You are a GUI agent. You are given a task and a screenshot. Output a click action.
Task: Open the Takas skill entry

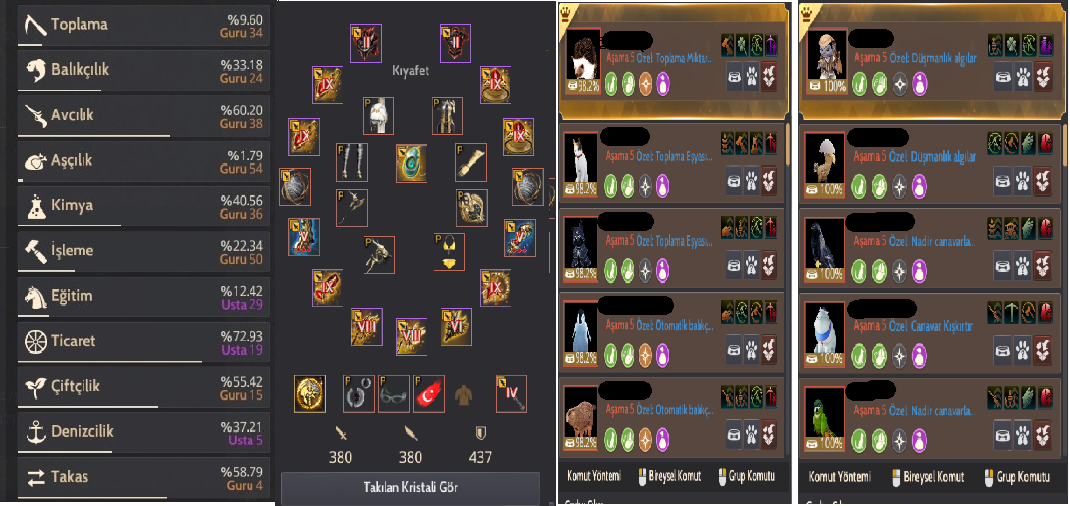[x=143, y=477]
